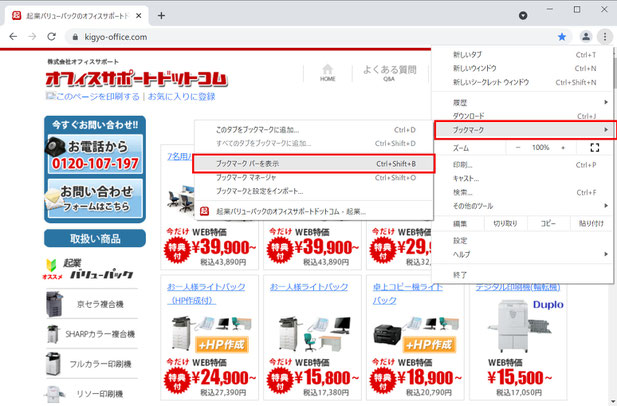Click the telephone icon in contact box
The height and width of the screenshot is (406, 617).
pos(55,146)
